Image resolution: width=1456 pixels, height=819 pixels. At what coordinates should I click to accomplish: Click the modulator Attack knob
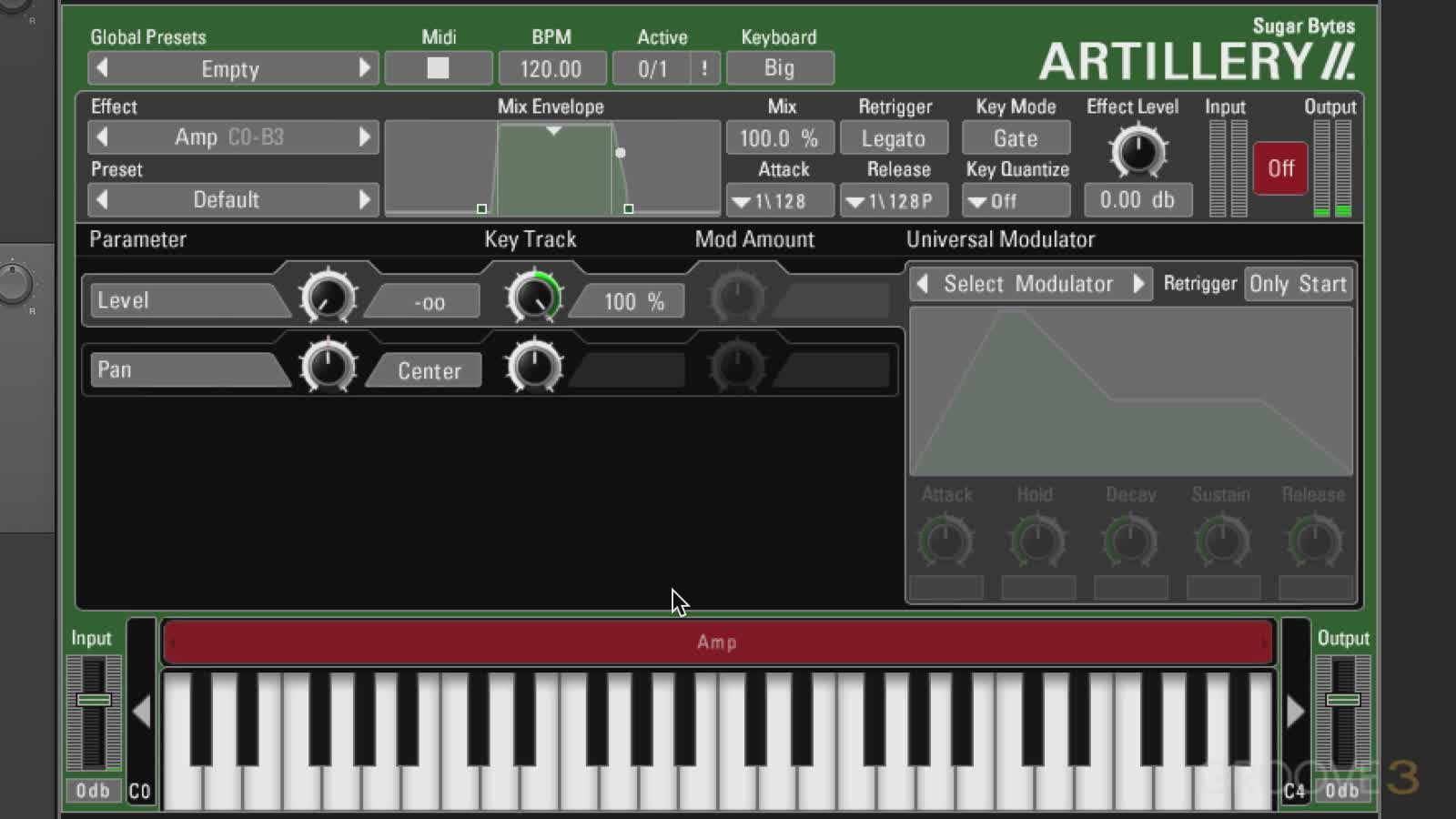[946, 541]
